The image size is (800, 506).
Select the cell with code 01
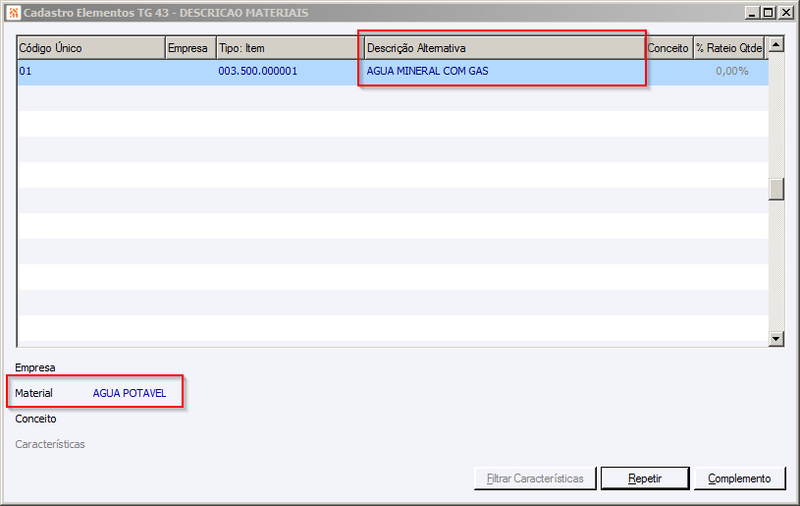[x=91, y=71]
